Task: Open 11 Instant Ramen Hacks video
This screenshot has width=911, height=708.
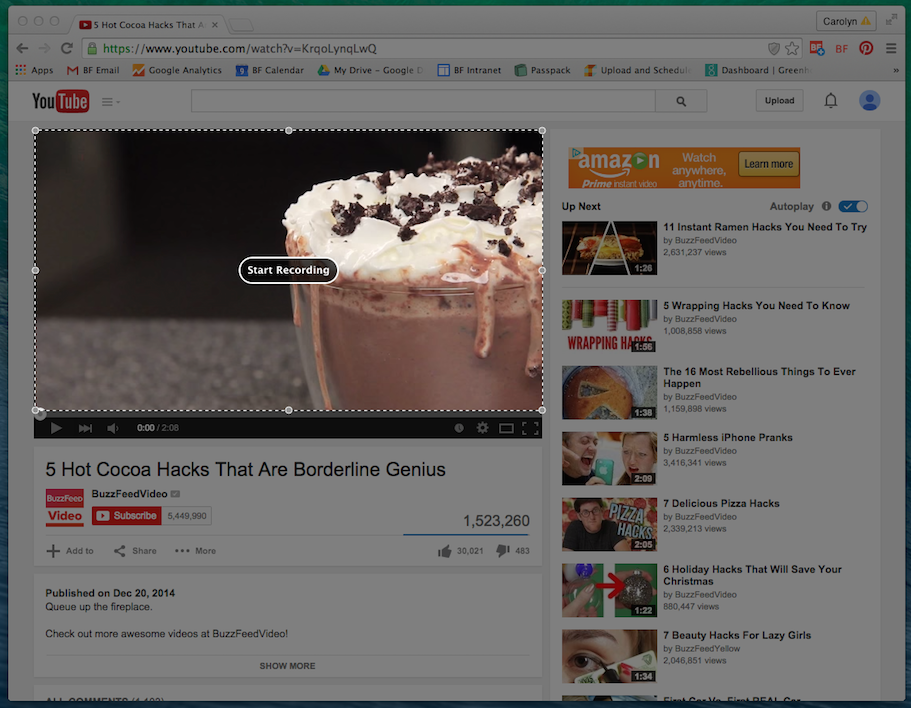Action: coord(765,227)
